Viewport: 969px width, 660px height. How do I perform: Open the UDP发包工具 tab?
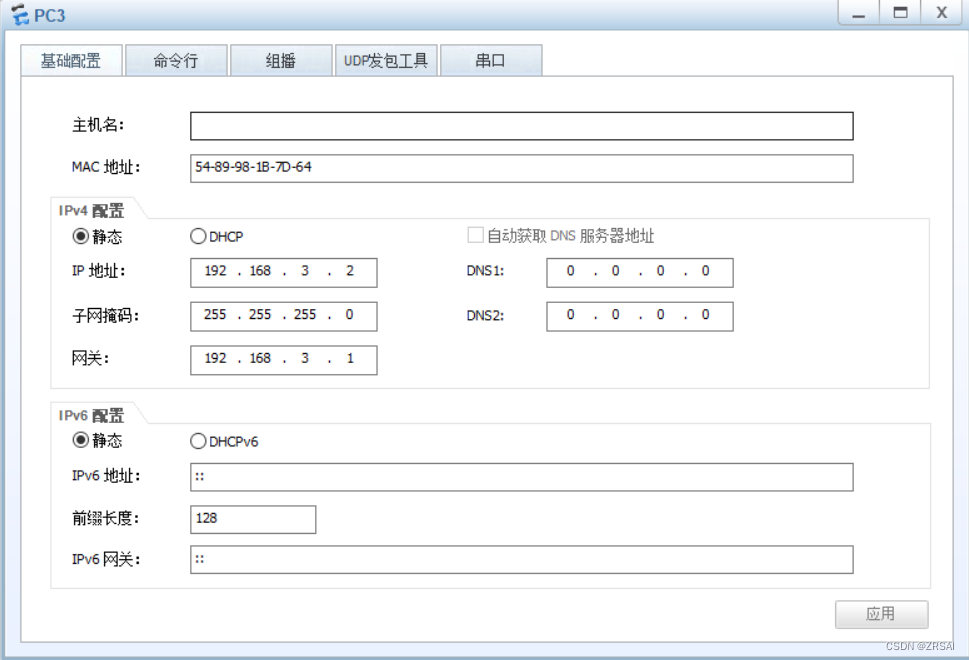[386, 61]
